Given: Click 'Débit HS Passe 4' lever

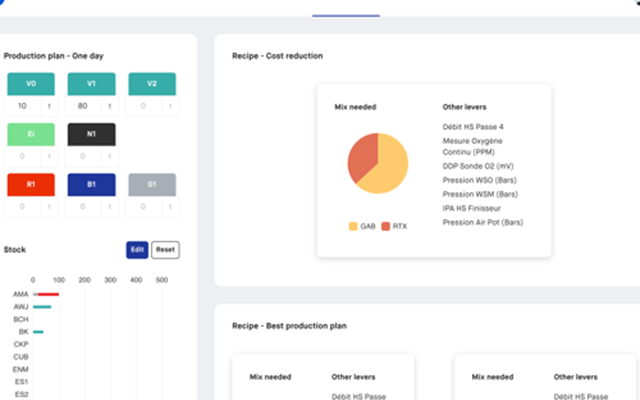Looking at the screenshot, I should click(473, 127).
